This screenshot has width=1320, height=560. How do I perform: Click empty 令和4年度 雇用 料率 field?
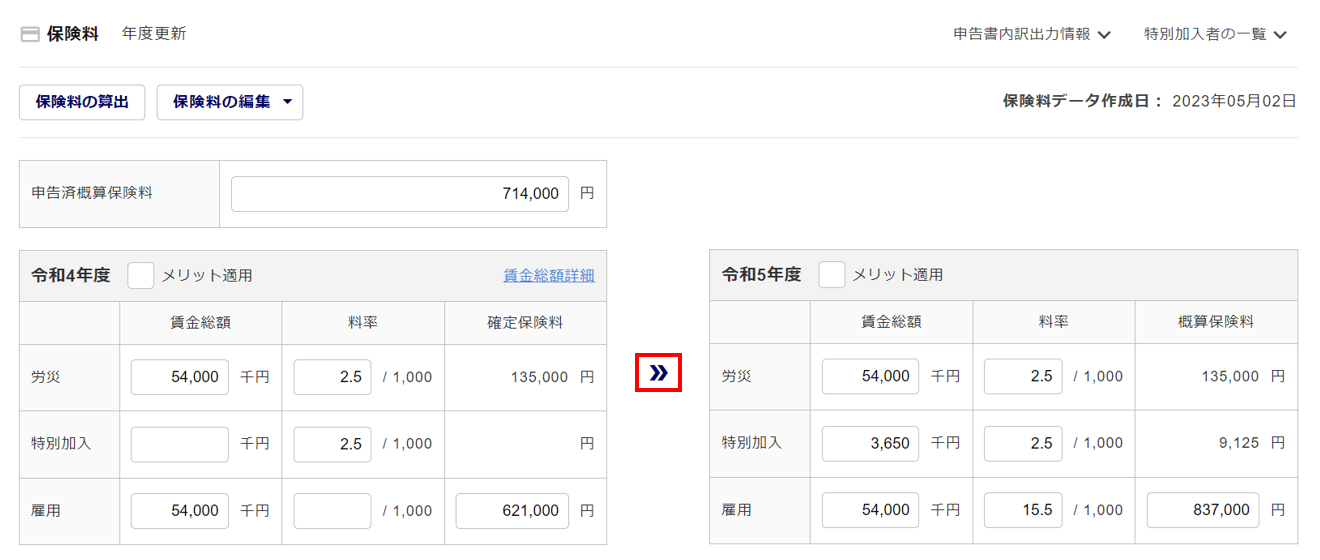coord(332,510)
